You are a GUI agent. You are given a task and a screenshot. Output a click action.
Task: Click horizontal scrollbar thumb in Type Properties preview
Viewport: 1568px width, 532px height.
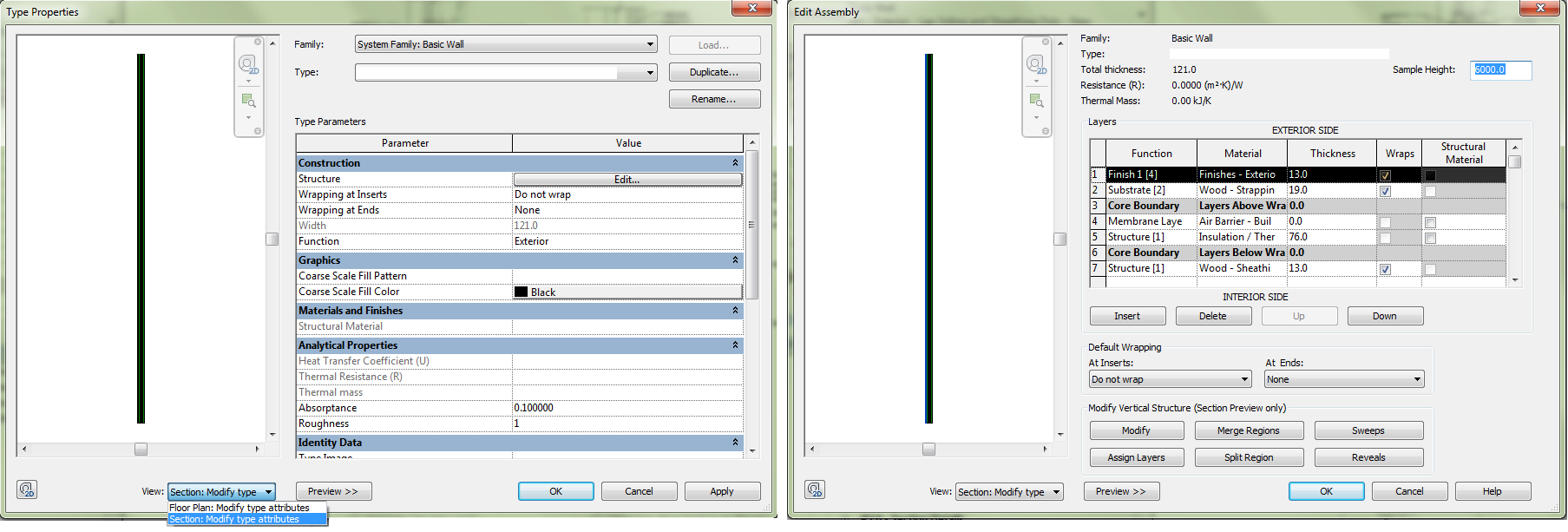pyautogui.click(x=141, y=449)
